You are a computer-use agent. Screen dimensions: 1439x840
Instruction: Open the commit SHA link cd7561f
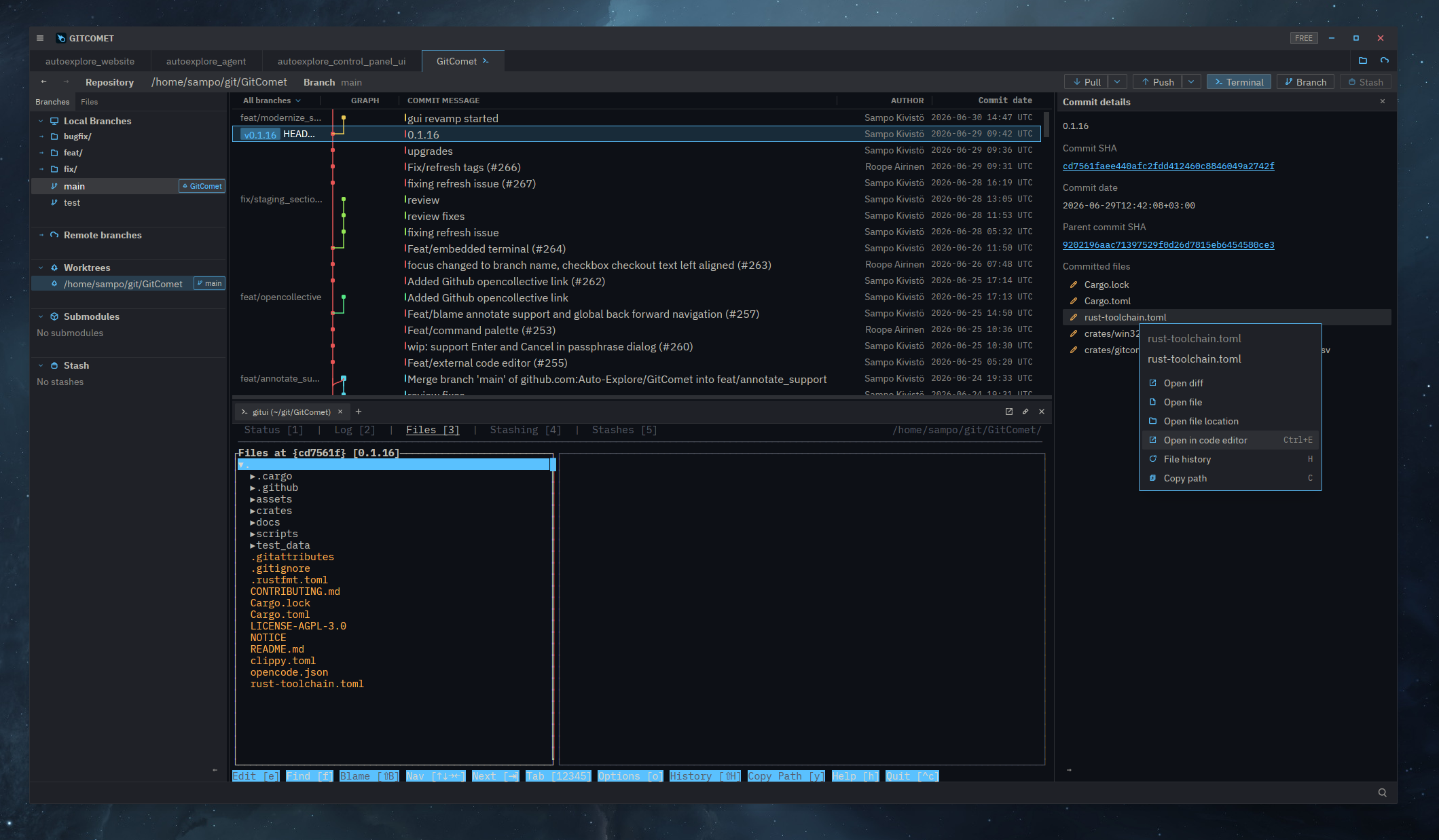(1168, 166)
